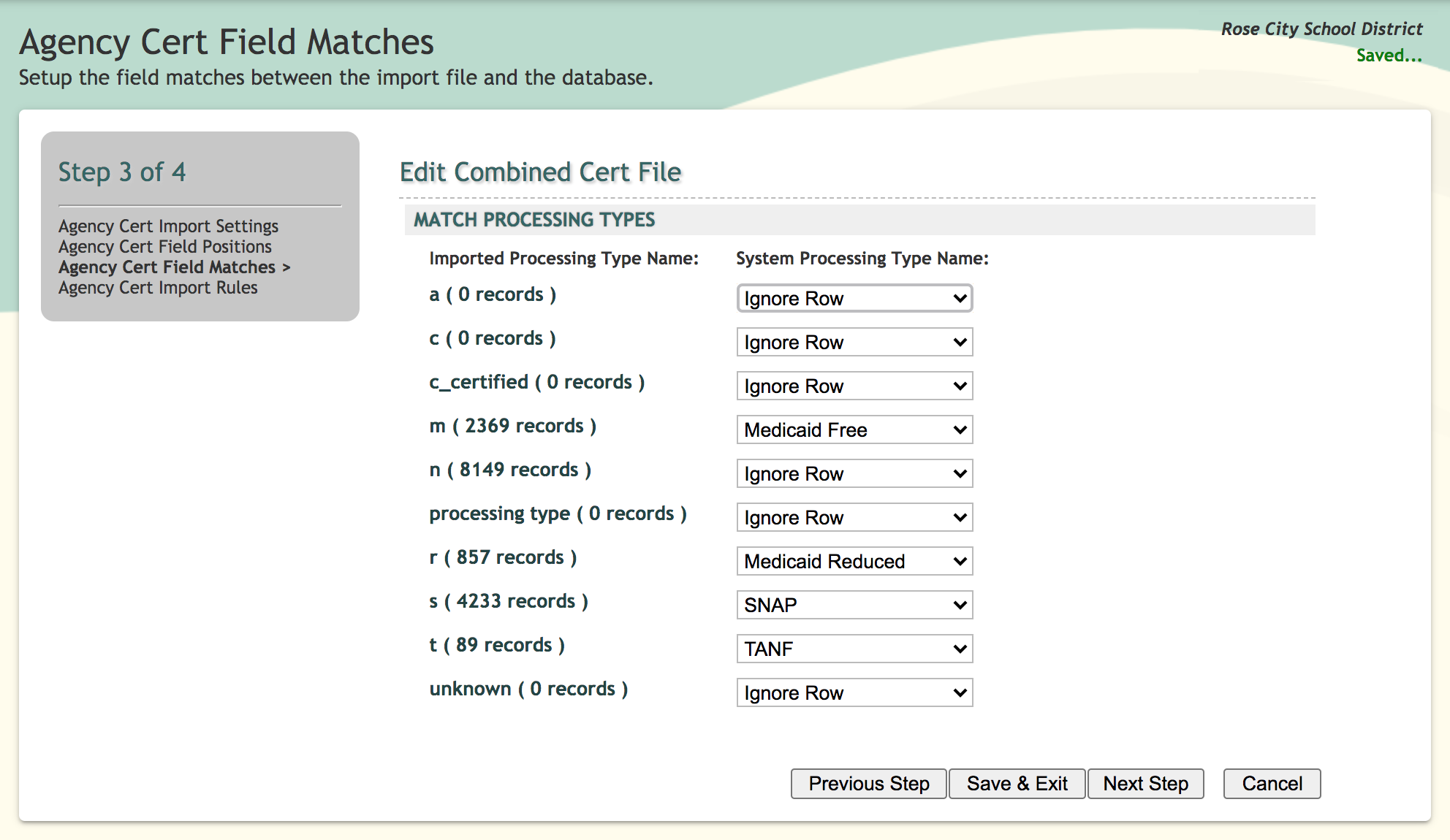
Task: Open the SNAP dropdown for 's'
Action: (854, 605)
